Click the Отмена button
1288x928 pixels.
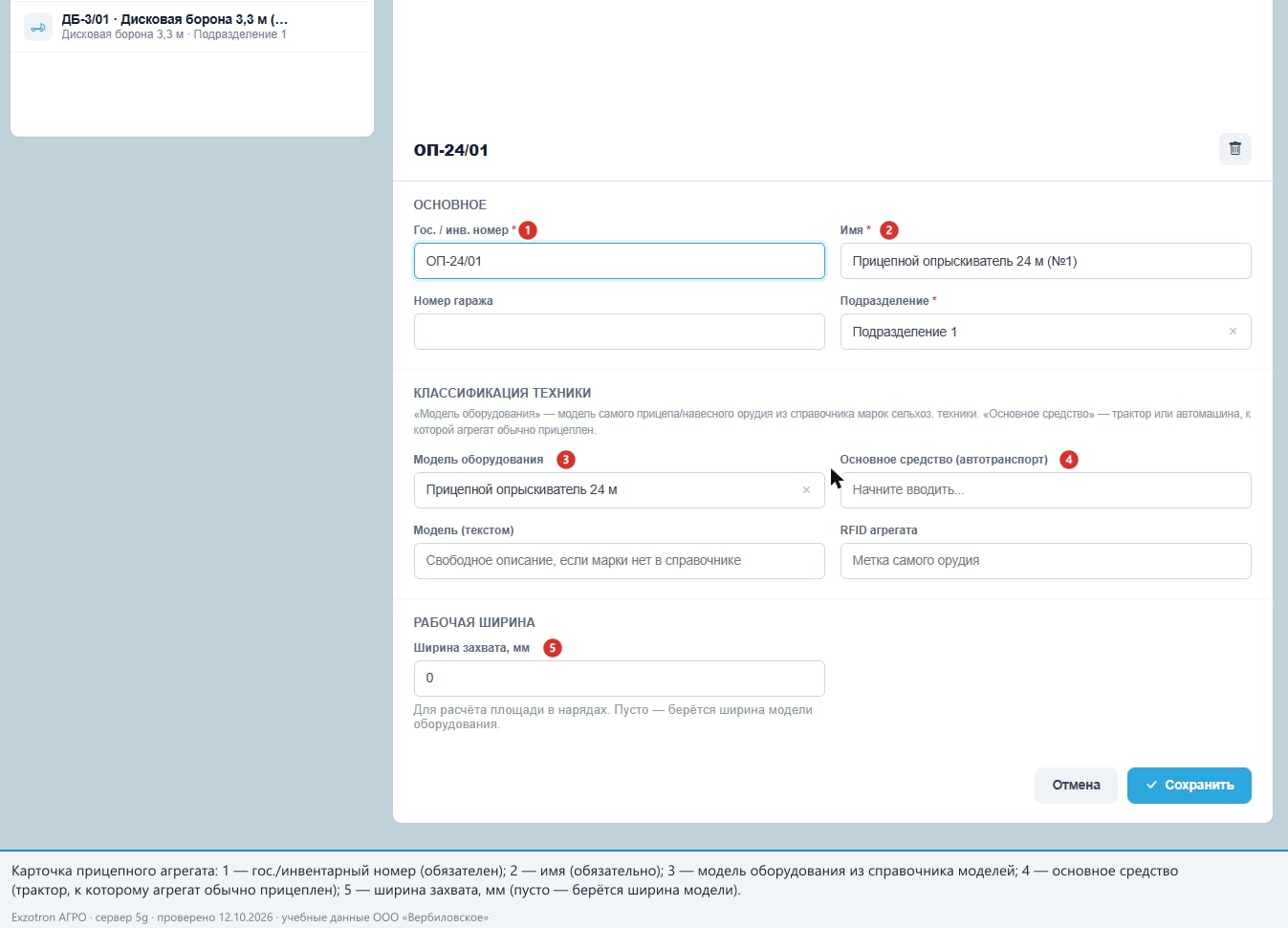pyautogui.click(x=1076, y=786)
